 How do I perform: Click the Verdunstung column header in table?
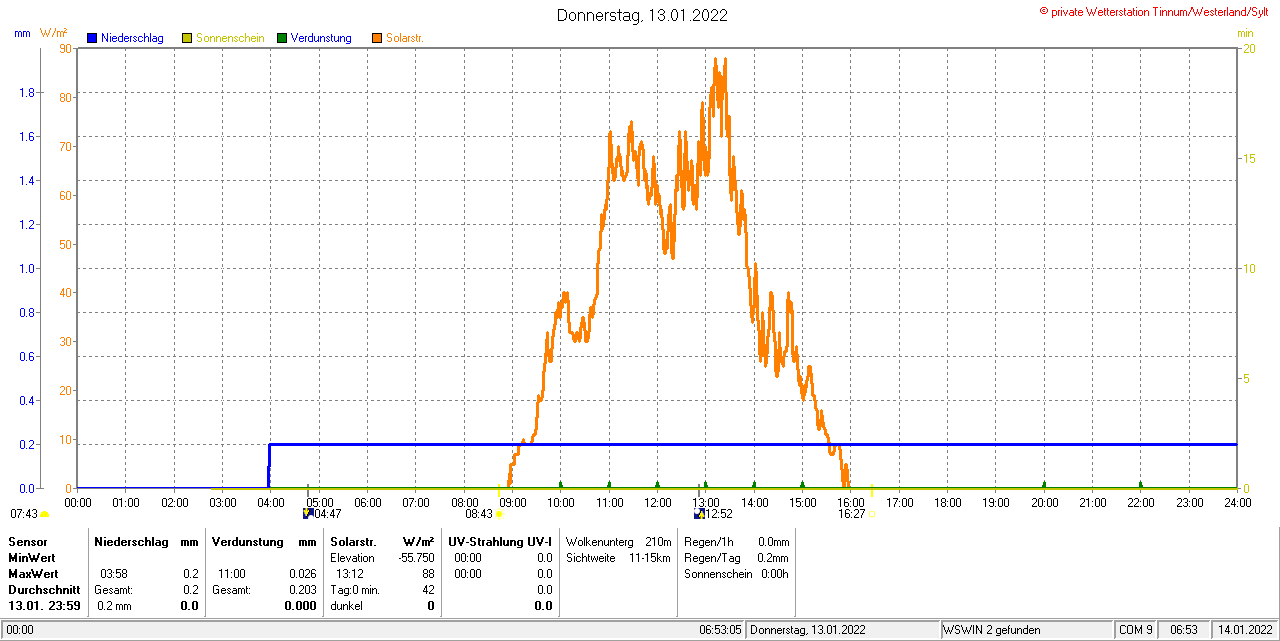pyautogui.click(x=246, y=541)
